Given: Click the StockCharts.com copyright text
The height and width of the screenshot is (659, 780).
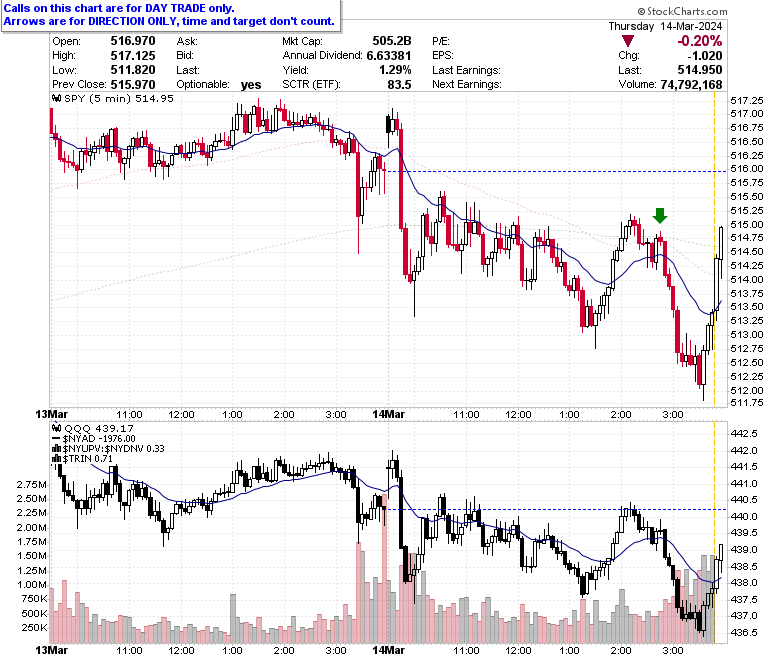Looking at the screenshot, I should click(682, 11).
